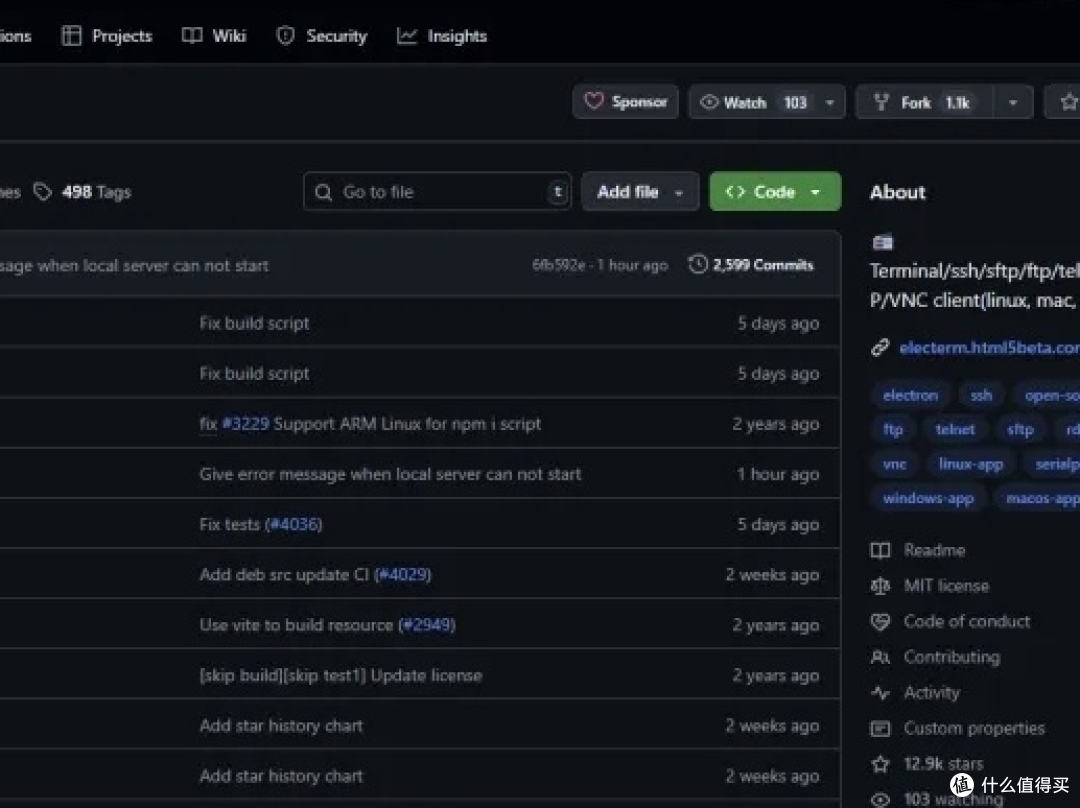Click the commit history clock icon
The image size is (1080, 808).
click(698, 265)
